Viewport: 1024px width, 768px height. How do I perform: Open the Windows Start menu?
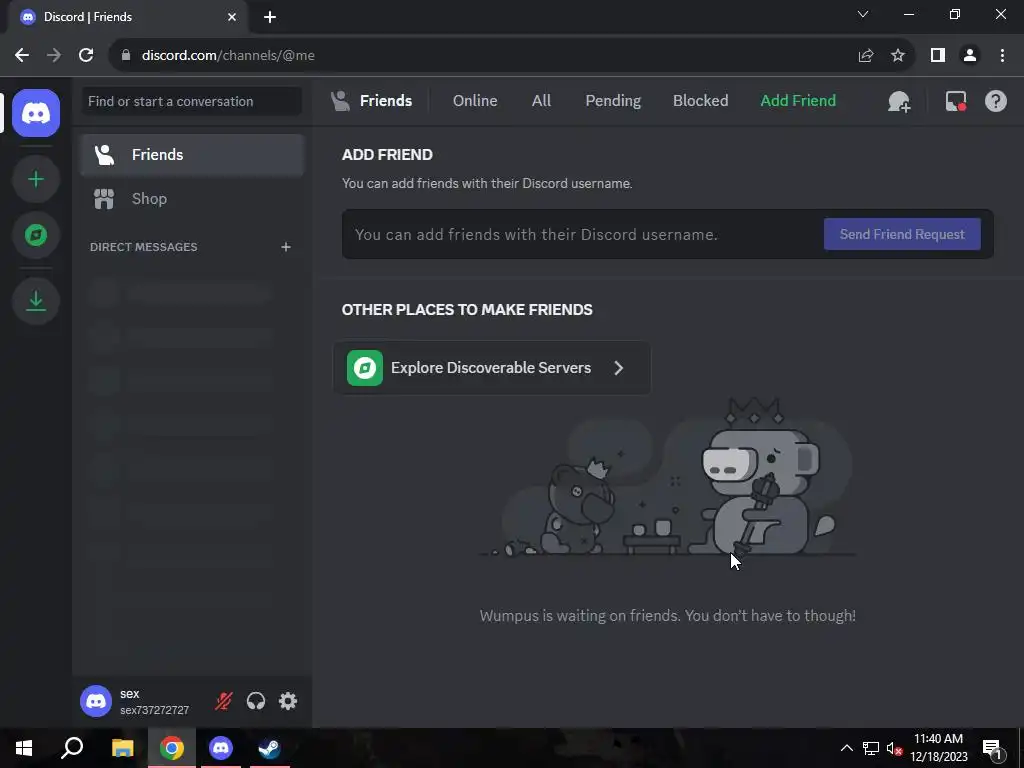(x=24, y=748)
